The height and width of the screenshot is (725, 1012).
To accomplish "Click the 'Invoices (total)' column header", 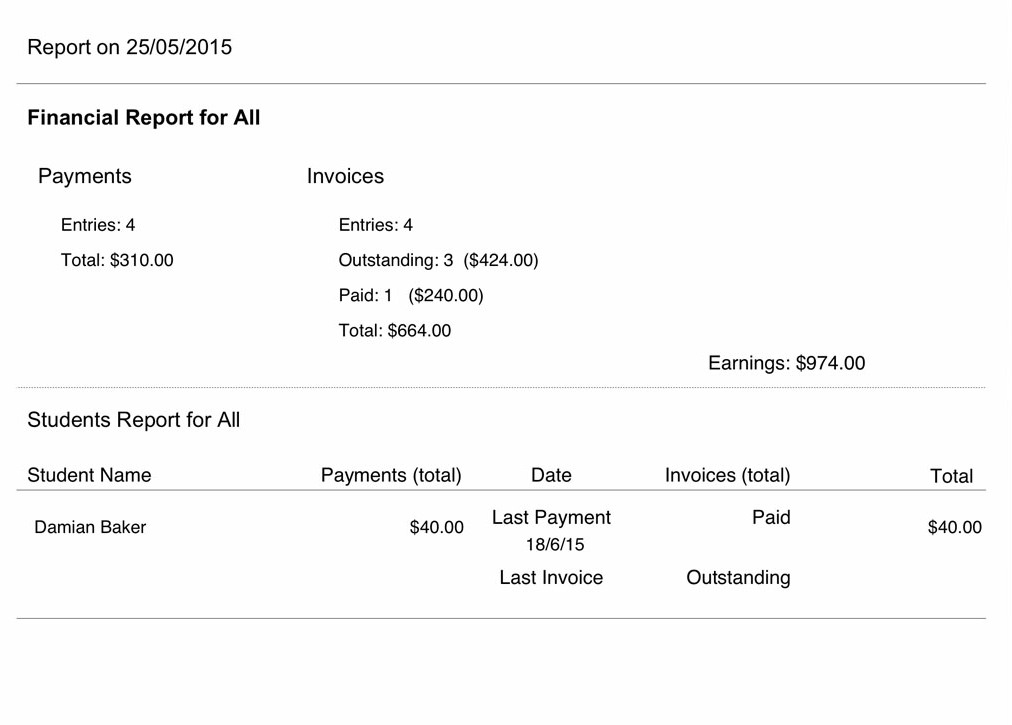I will click(727, 475).
